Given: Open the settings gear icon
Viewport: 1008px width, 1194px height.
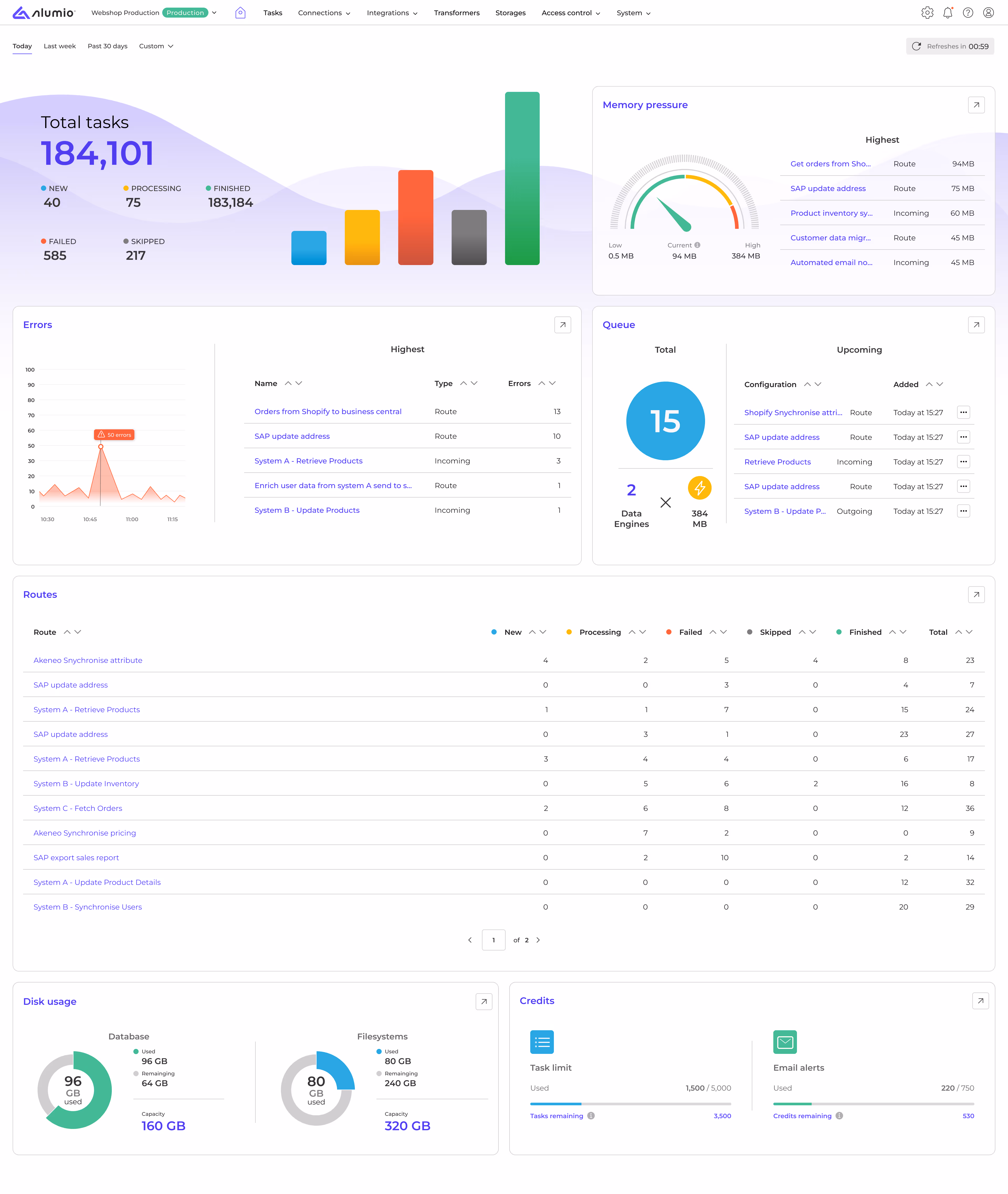Looking at the screenshot, I should [x=927, y=13].
